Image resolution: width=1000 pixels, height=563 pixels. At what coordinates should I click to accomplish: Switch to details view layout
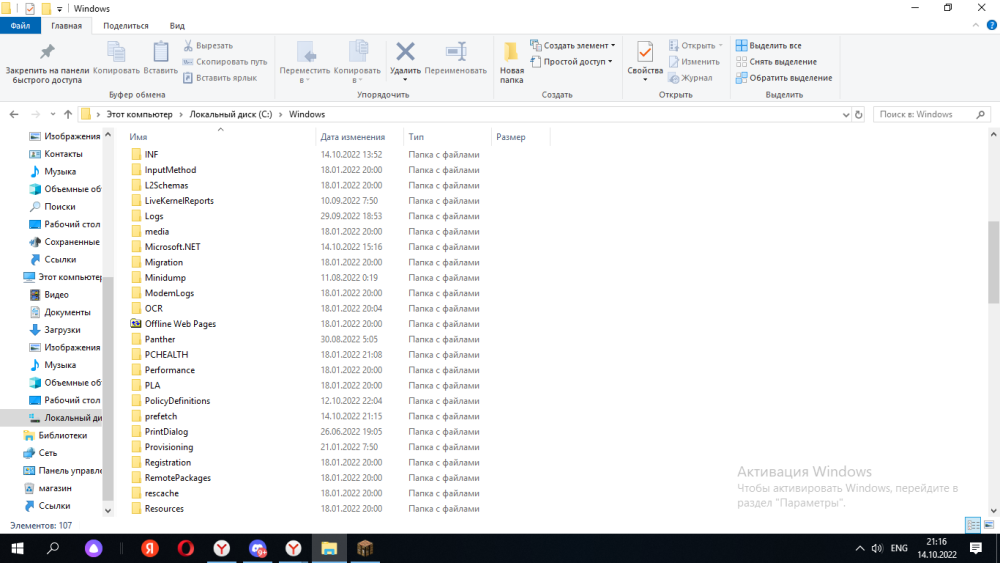tap(973, 525)
